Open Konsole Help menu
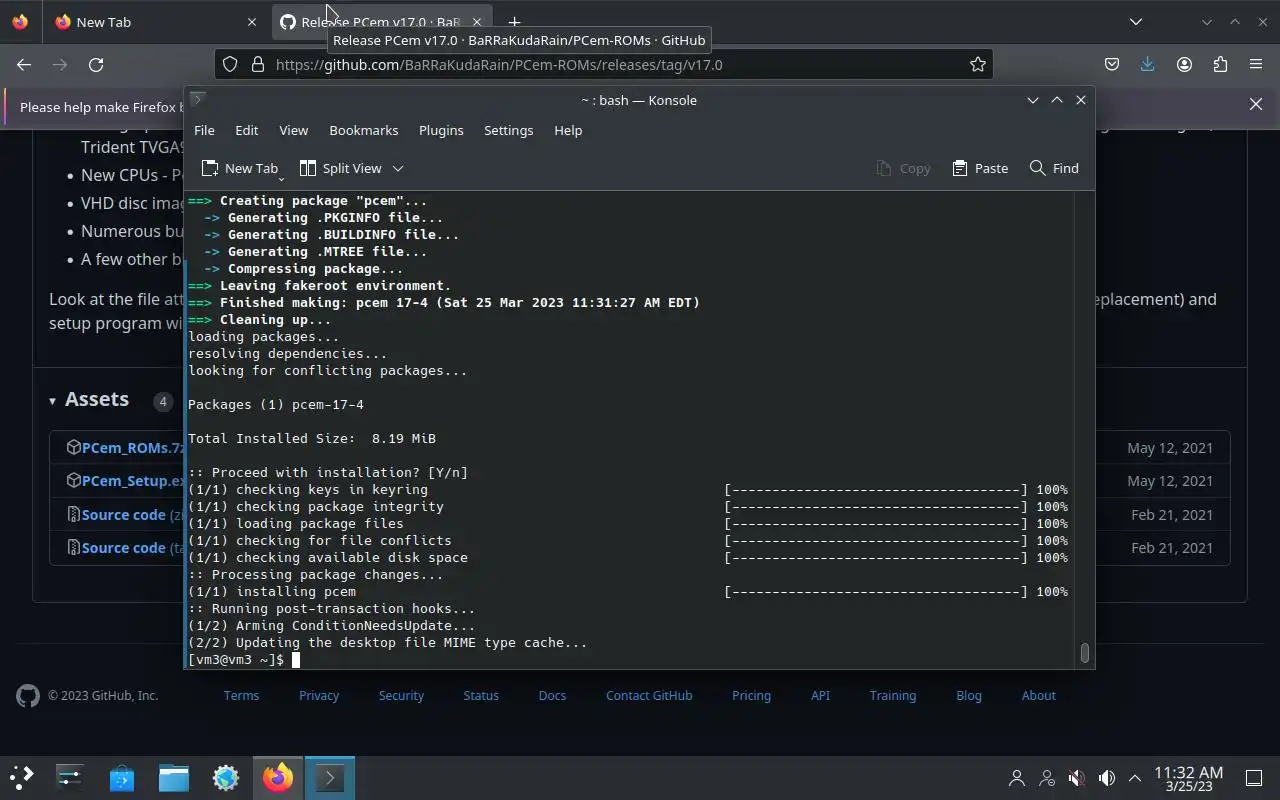This screenshot has height=800, width=1280. [568, 130]
